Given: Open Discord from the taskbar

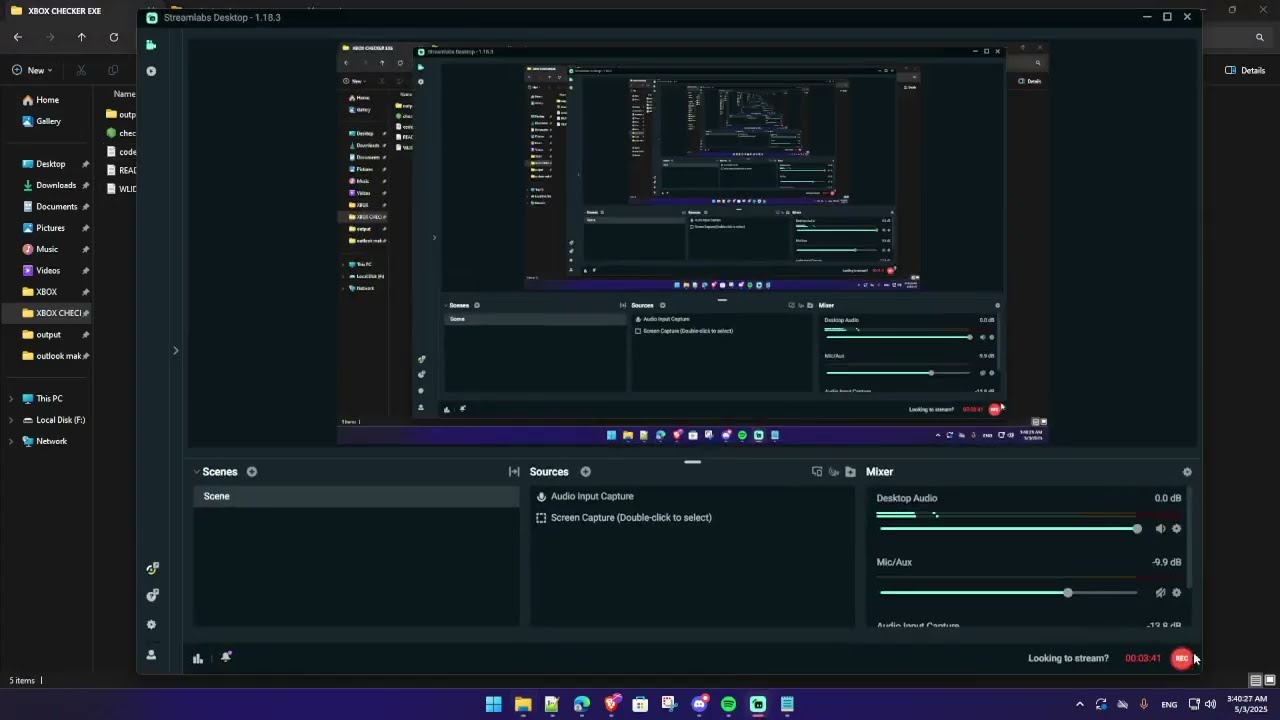Looking at the screenshot, I should pos(699,704).
